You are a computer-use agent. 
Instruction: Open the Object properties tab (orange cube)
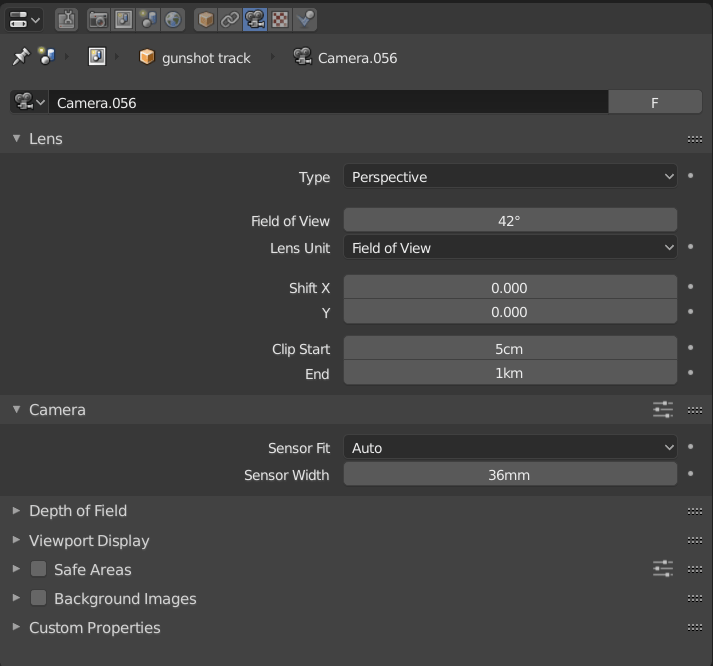pyautogui.click(x=206, y=20)
